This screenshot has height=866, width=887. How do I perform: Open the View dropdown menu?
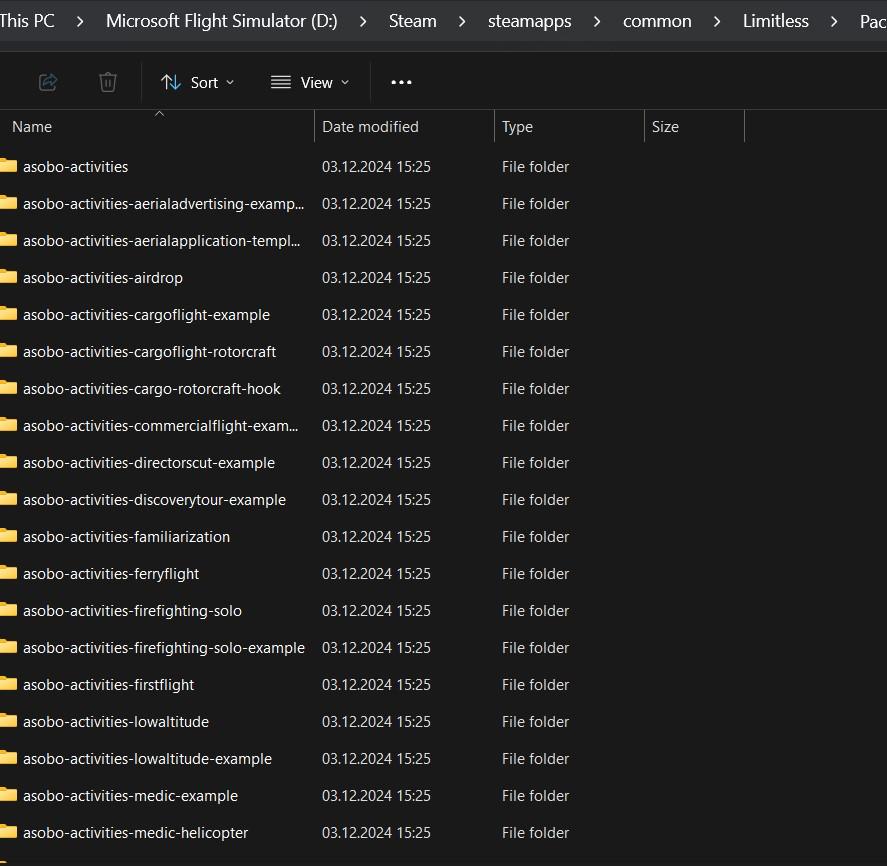(310, 82)
